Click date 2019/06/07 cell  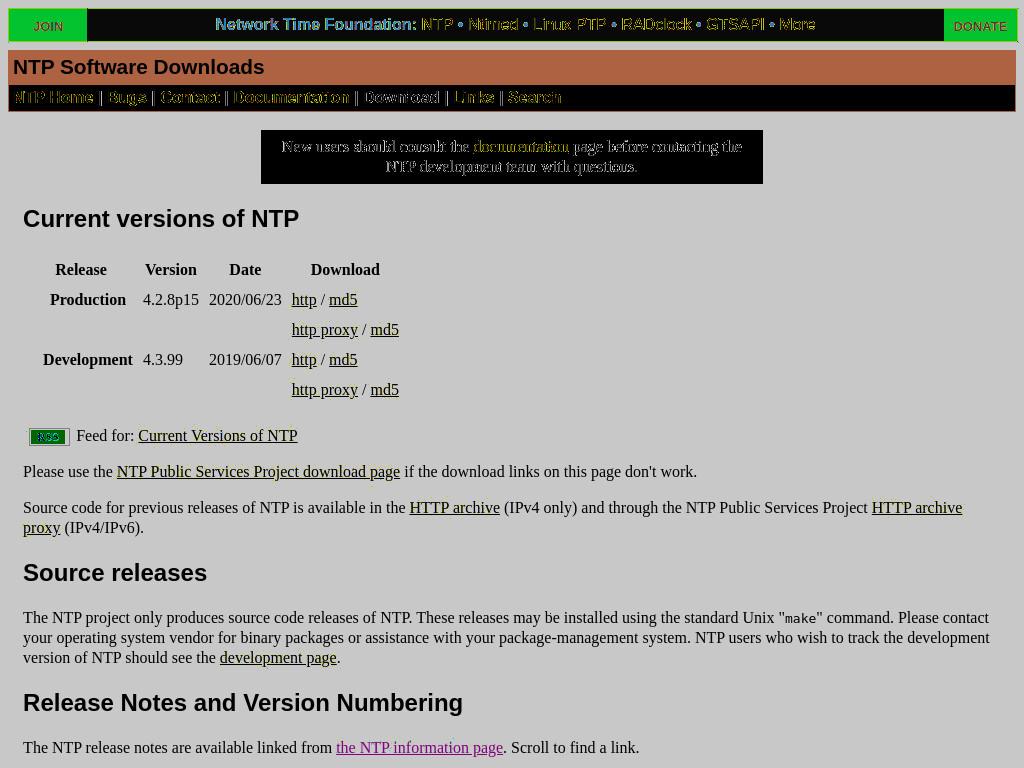coord(245,360)
